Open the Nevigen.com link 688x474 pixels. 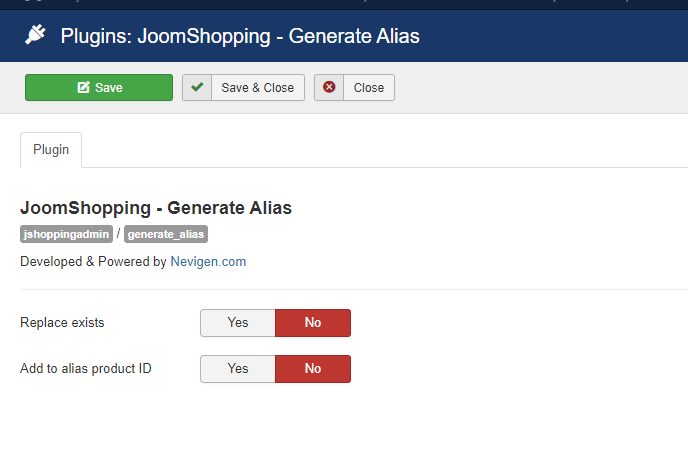point(208,262)
